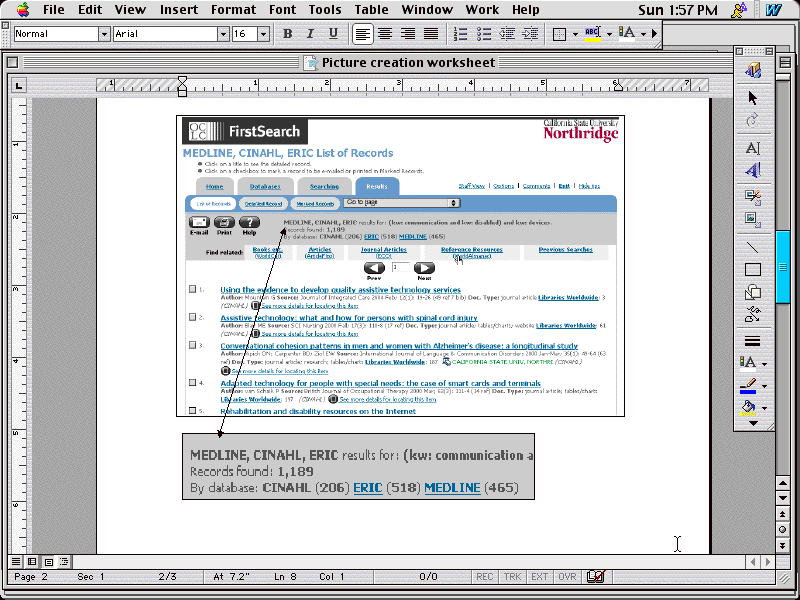This screenshot has height=600, width=800.
Task: Expand the Line Color dropdown arrow
Action: point(764,386)
